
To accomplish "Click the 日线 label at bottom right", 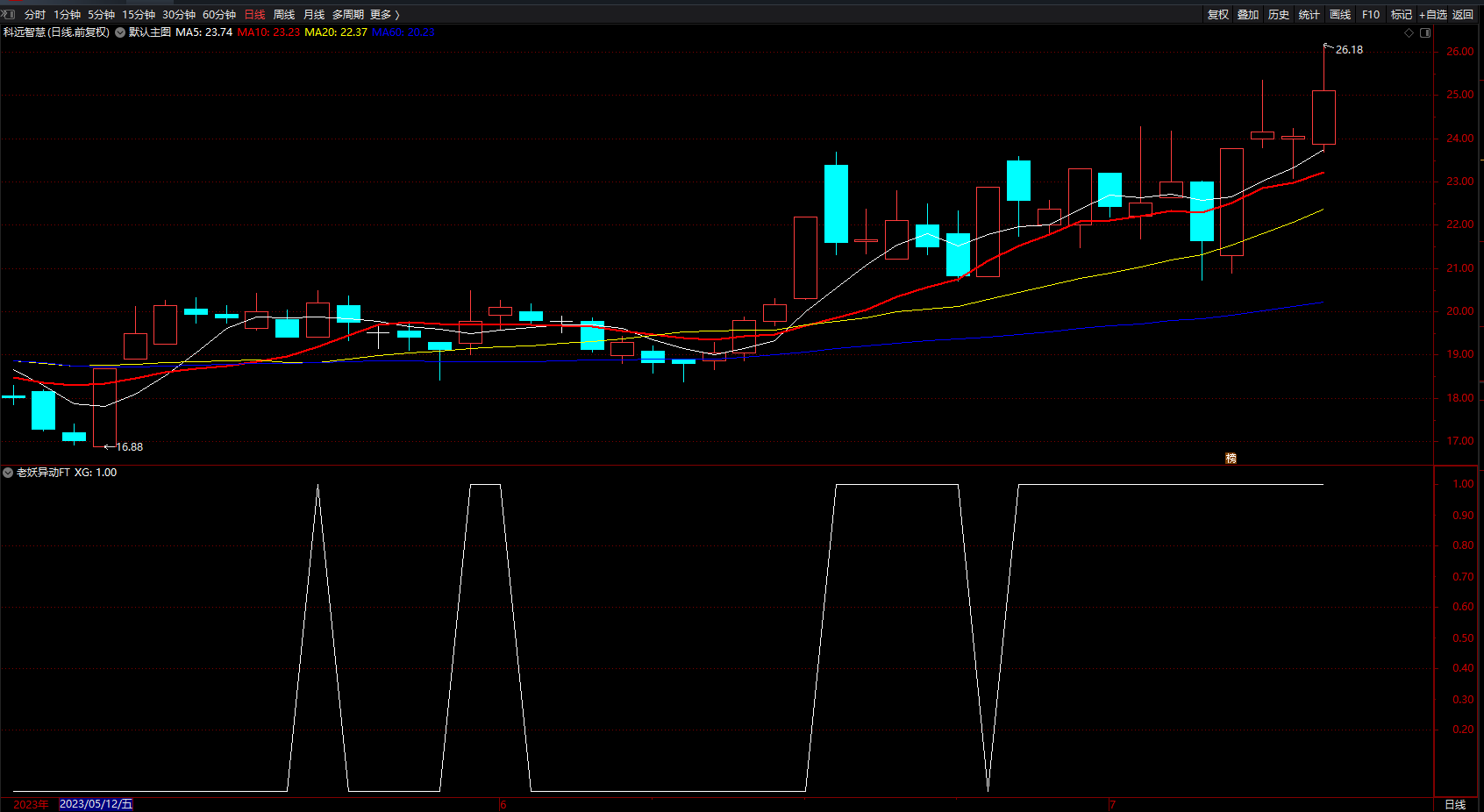I will click(1455, 804).
